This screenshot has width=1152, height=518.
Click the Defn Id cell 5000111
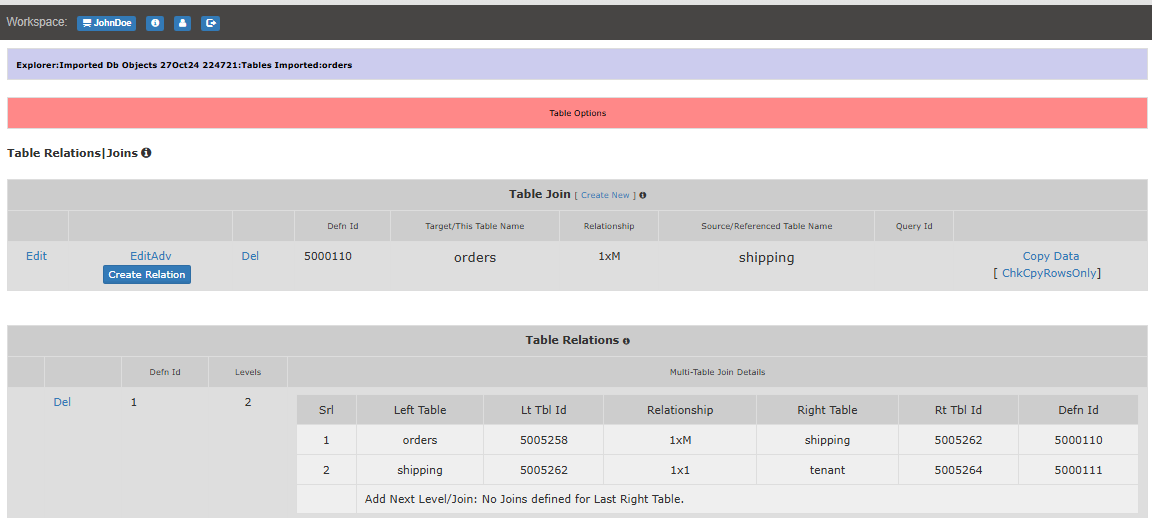pyautogui.click(x=1078, y=470)
